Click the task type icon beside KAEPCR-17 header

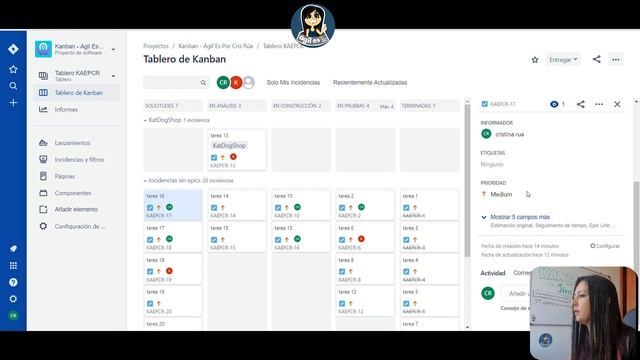484,104
